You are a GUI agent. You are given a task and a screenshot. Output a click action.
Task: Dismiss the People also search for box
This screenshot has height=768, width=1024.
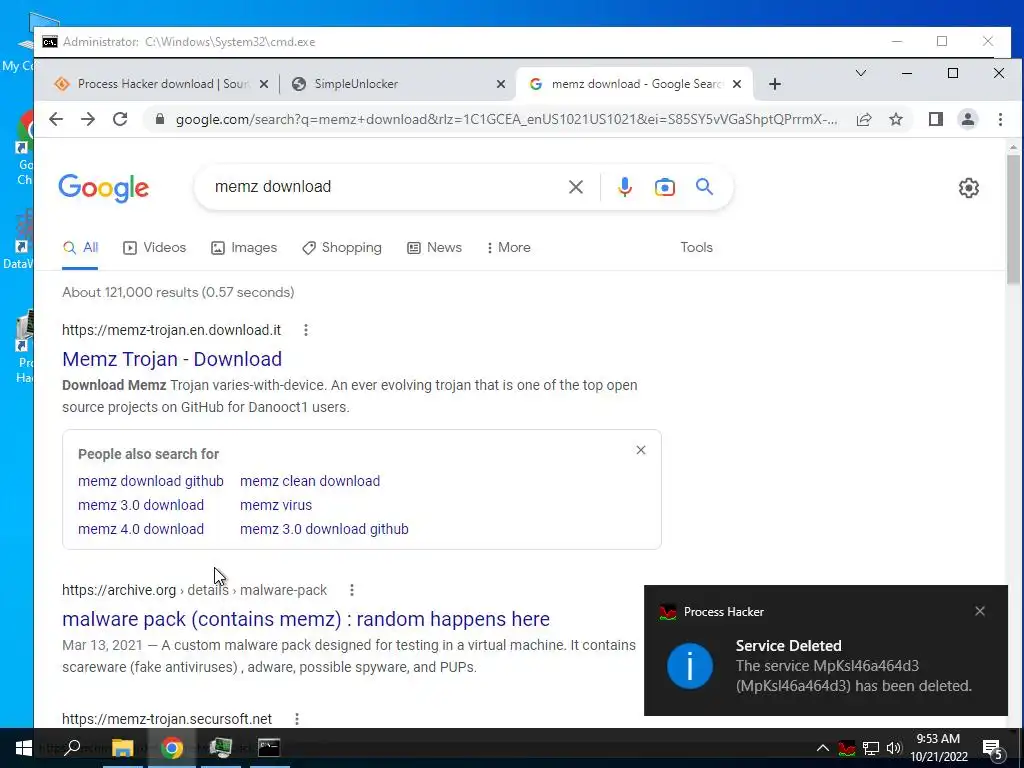pos(641,450)
